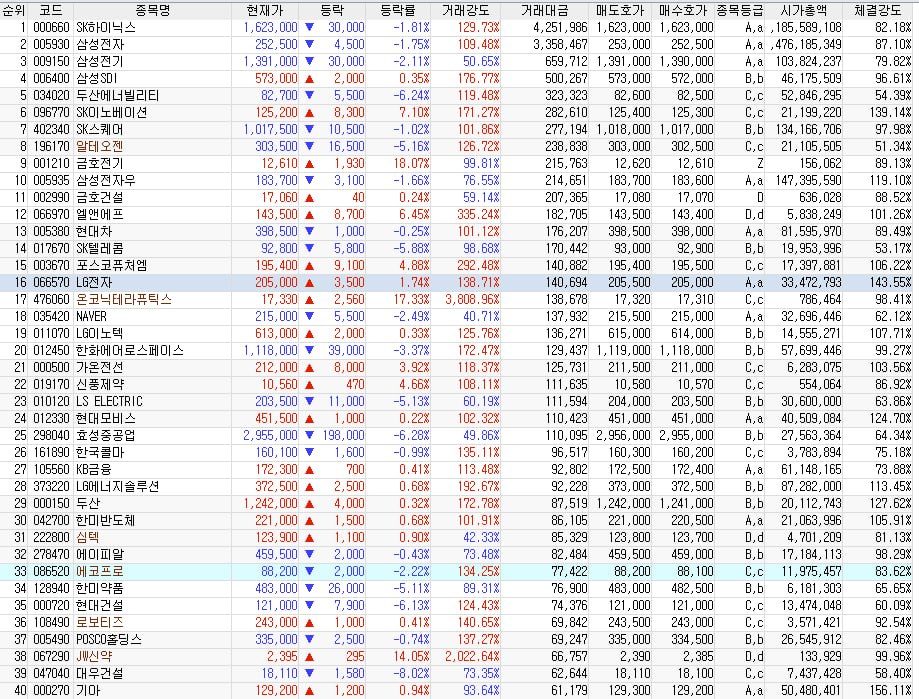Select the NAVER stock name

91,316
